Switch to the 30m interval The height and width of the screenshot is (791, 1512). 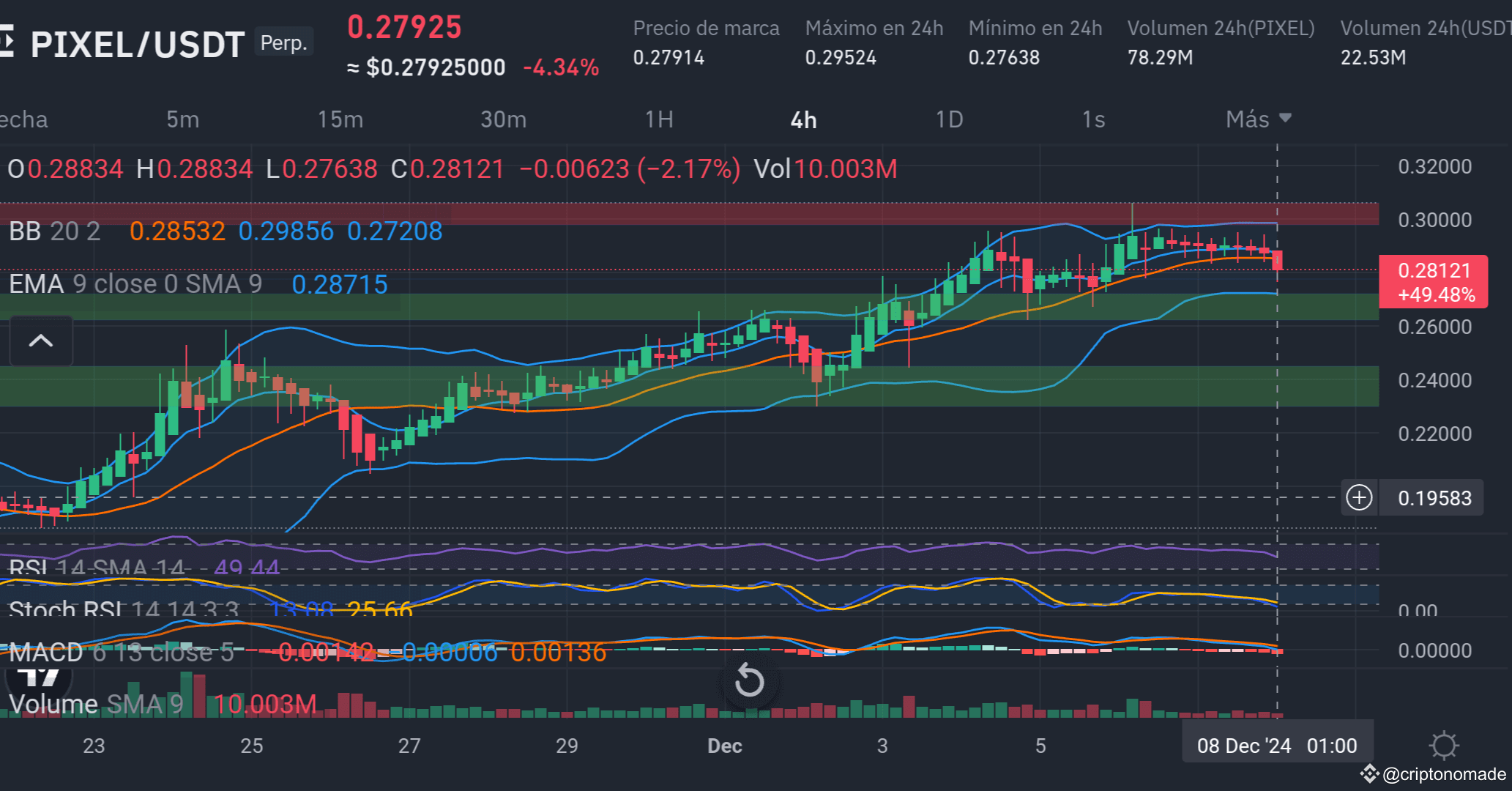click(504, 119)
